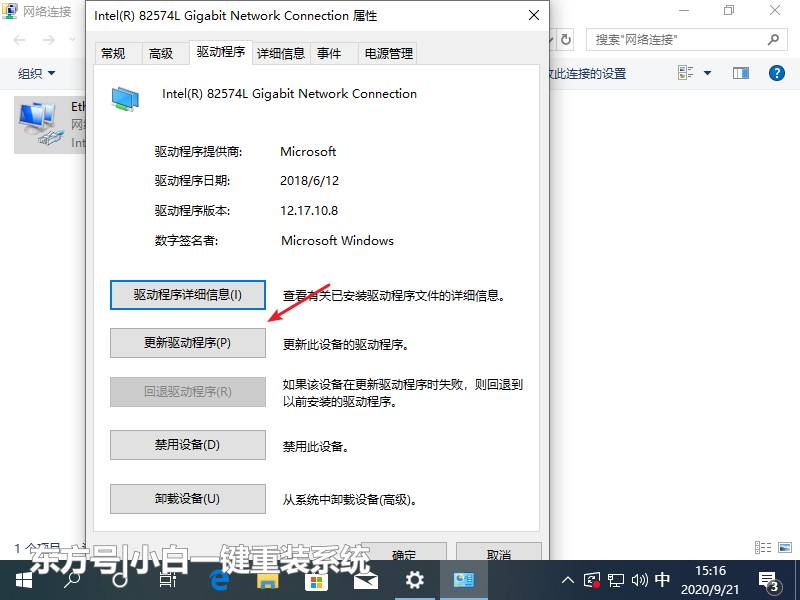Click 禁用设备(D) button
The image size is (800, 600).
[x=188, y=445]
